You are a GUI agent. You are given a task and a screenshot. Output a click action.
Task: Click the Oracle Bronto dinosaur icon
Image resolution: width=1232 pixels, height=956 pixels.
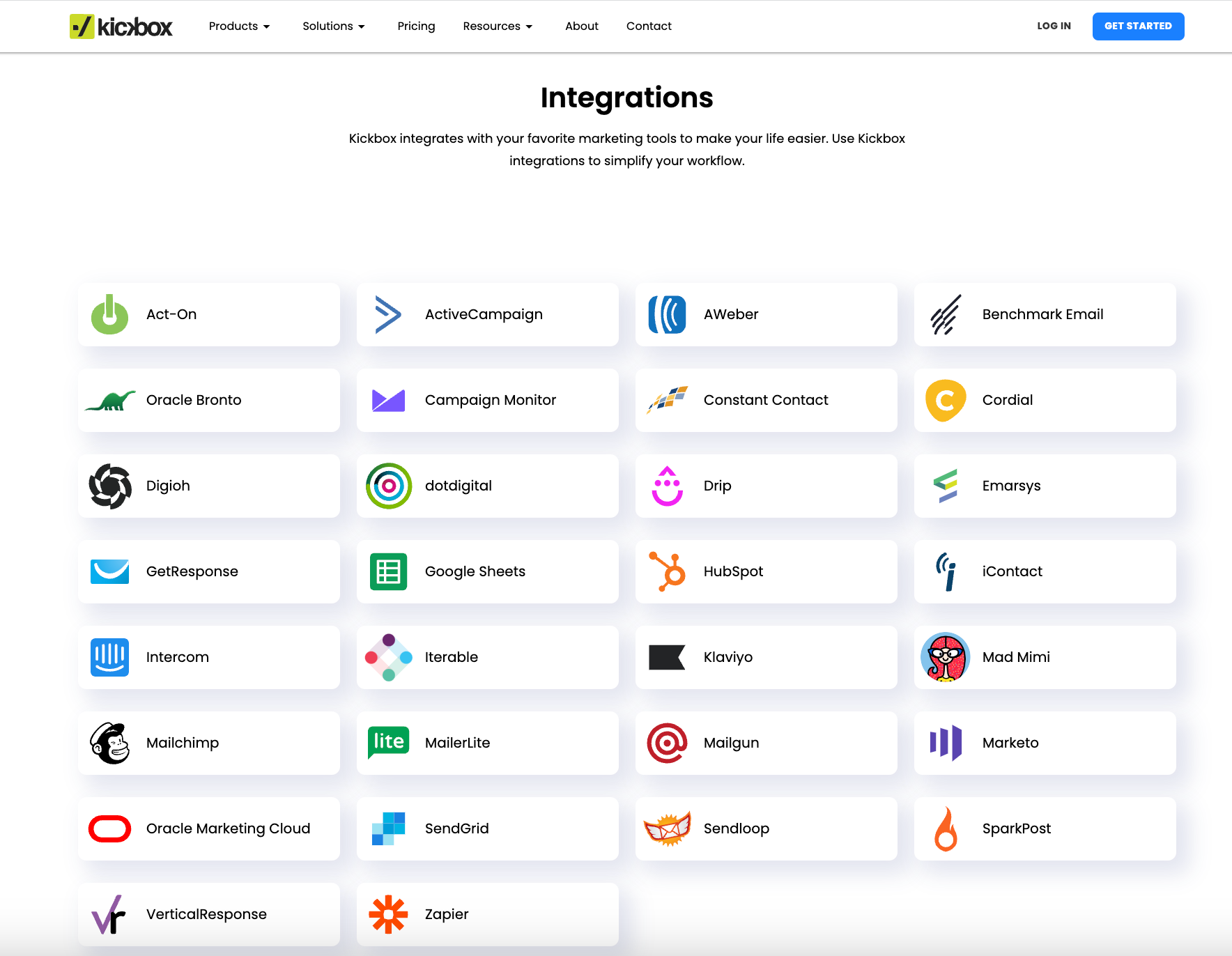click(x=110, y=401)
